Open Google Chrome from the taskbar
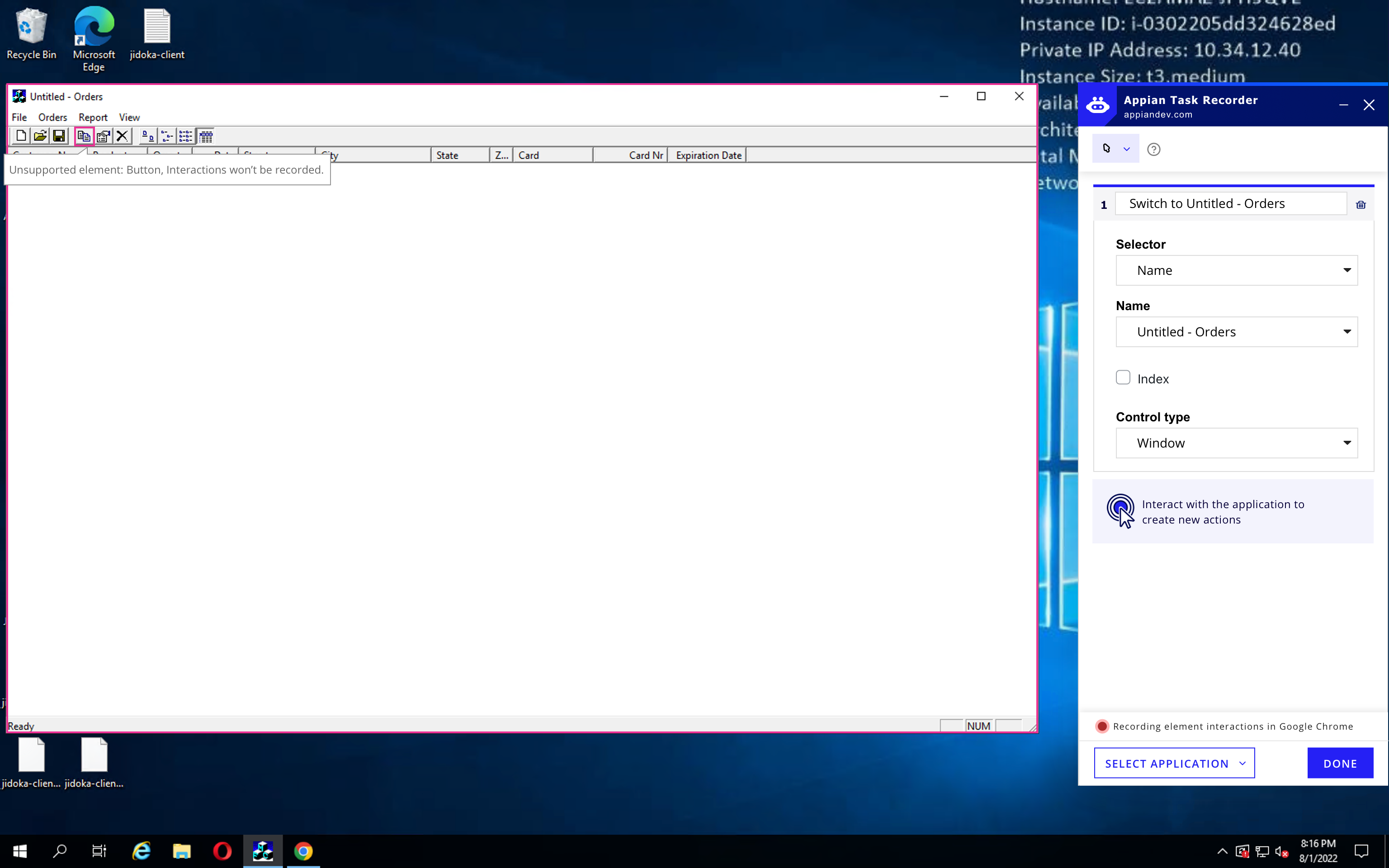 point(303,851)
